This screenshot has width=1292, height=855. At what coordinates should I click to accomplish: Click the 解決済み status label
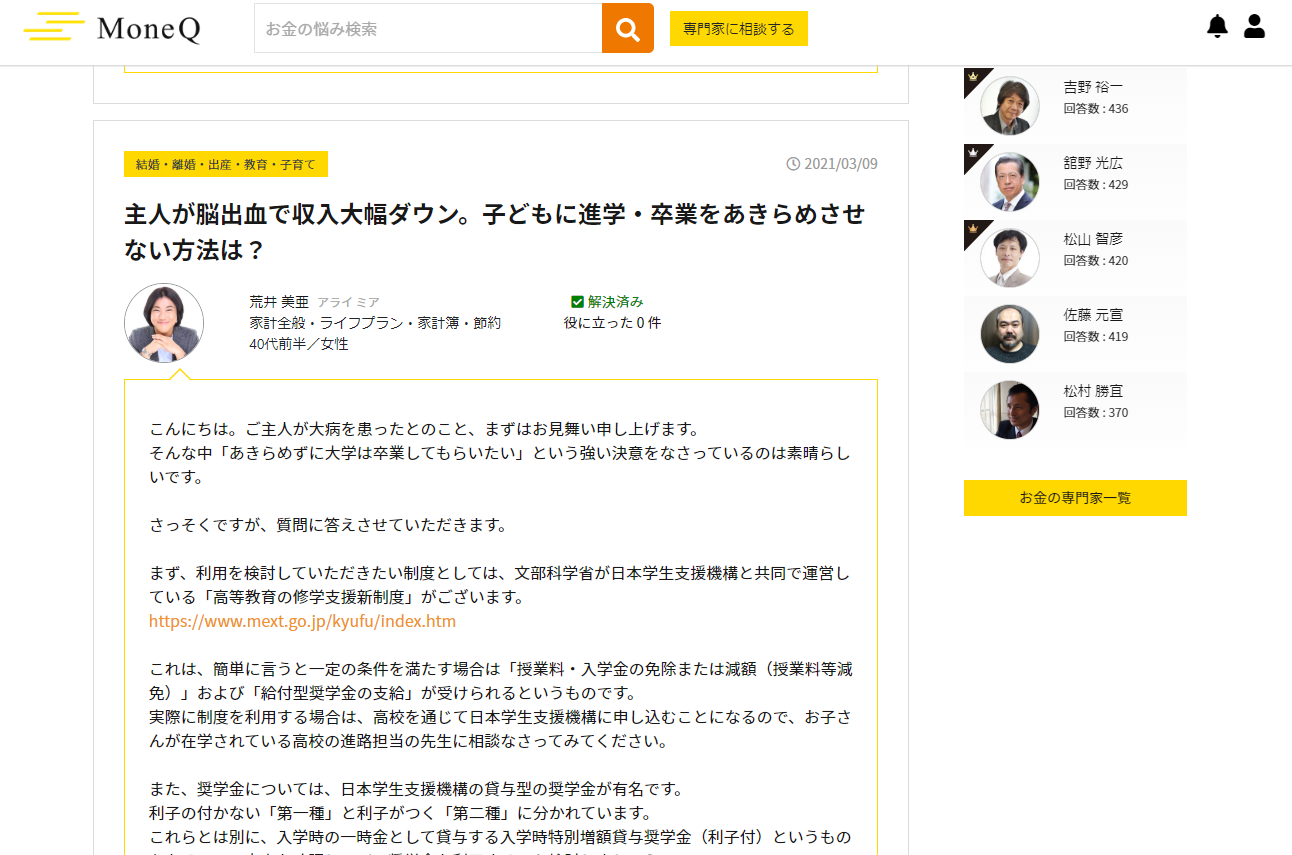pyautogui.click(x=615, y=301)
